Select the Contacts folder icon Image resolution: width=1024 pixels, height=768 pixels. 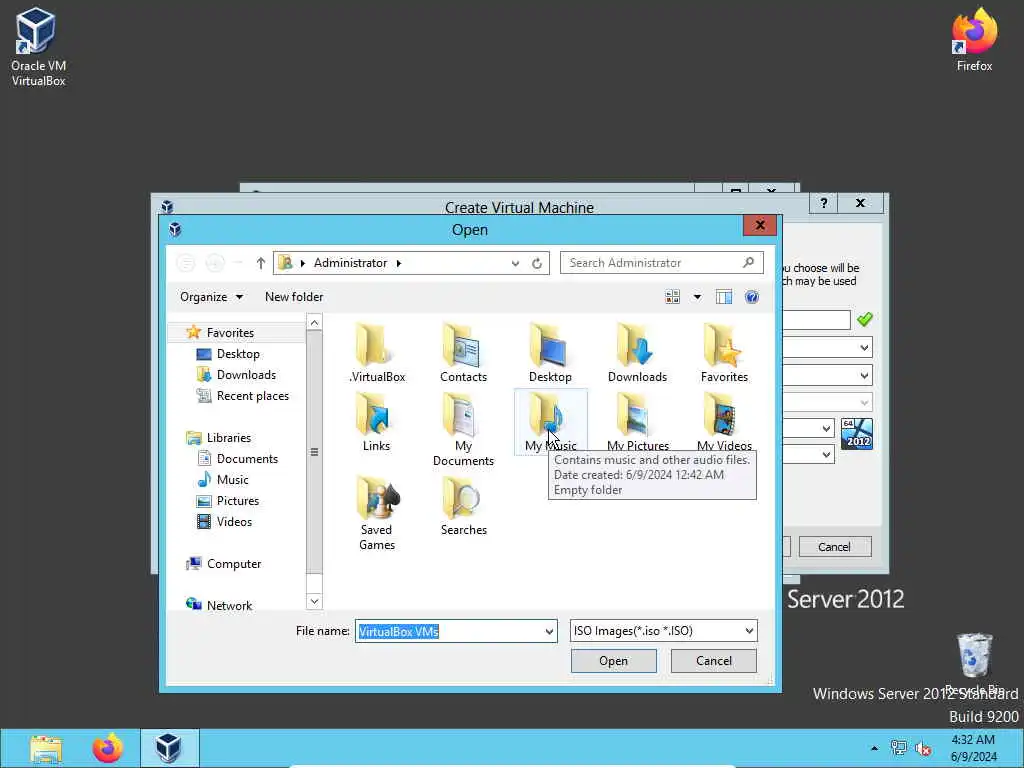pyautogui.click(x=463, y=353)
